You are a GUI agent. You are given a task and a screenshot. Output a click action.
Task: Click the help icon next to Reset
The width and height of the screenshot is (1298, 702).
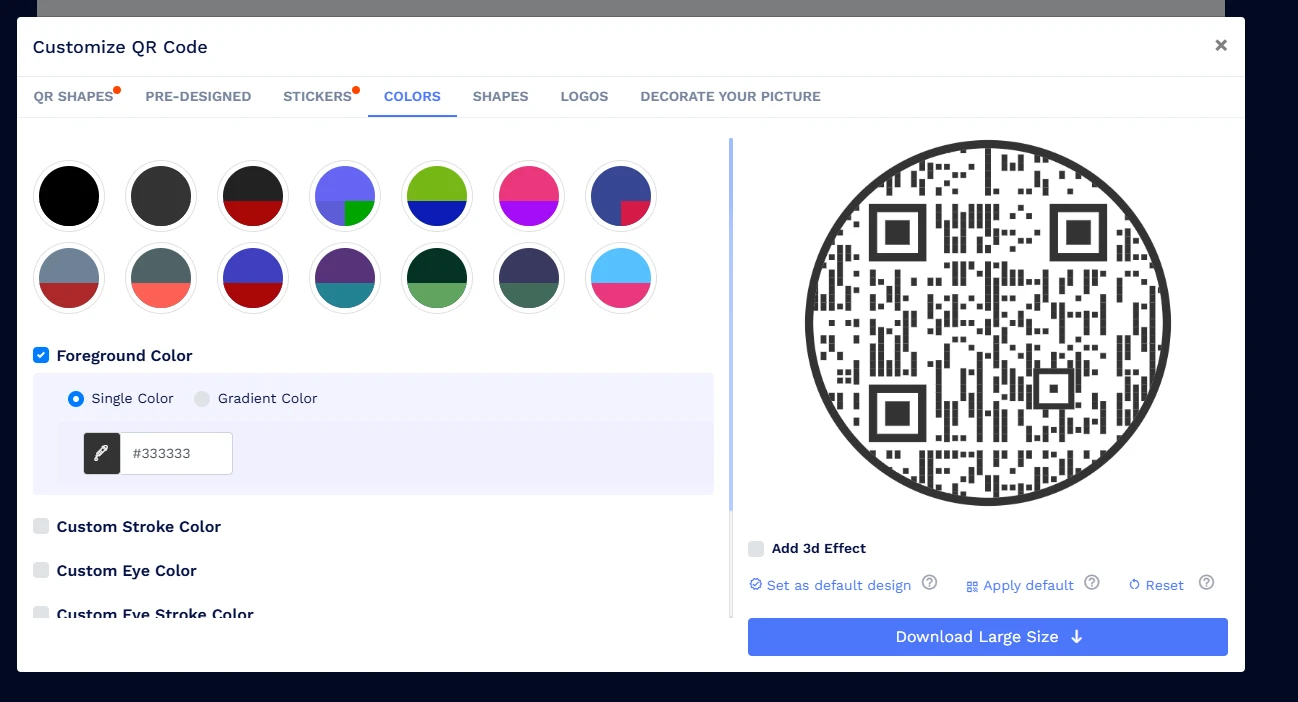click(x=1206, y=583)
